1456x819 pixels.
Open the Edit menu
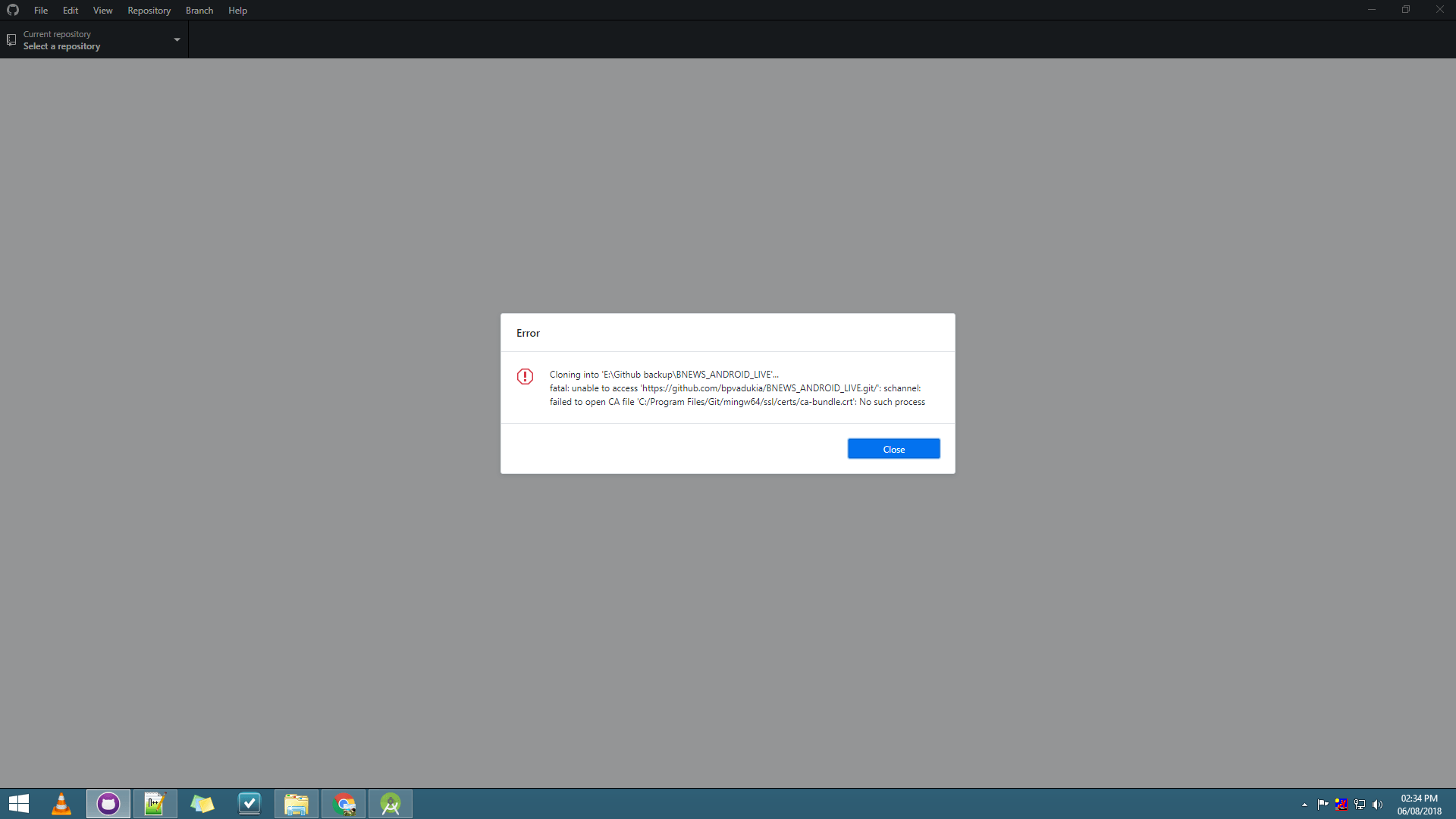tap(71, 10)
